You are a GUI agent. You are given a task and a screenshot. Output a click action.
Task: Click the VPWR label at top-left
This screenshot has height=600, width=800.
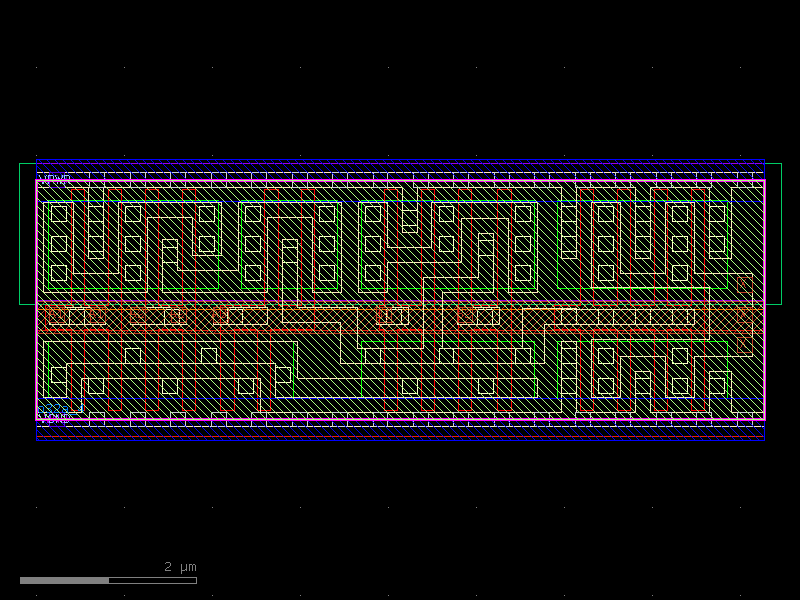tap(54, 178)
